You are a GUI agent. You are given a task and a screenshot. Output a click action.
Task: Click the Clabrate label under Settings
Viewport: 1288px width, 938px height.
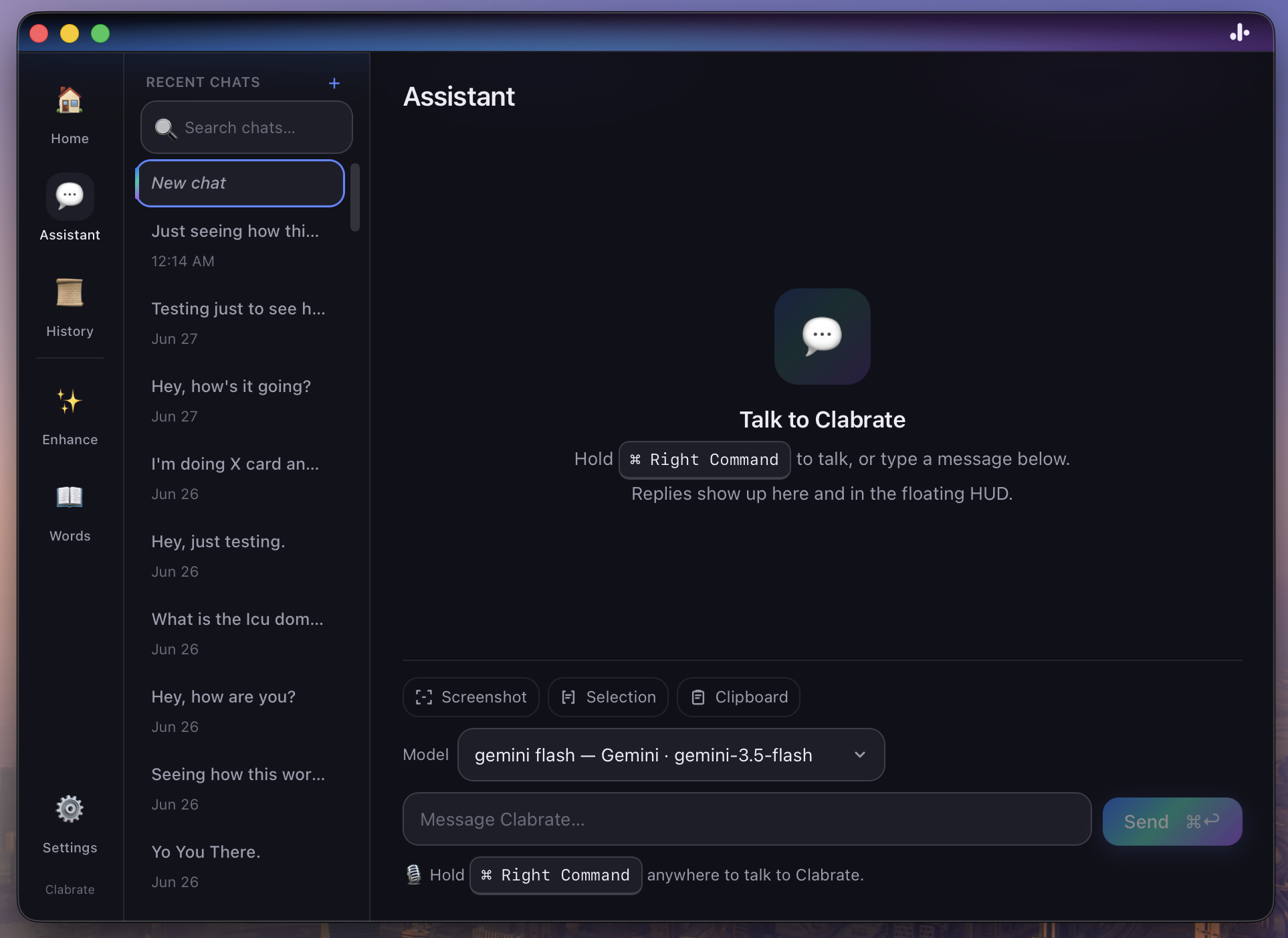click(x=70, y=889)
